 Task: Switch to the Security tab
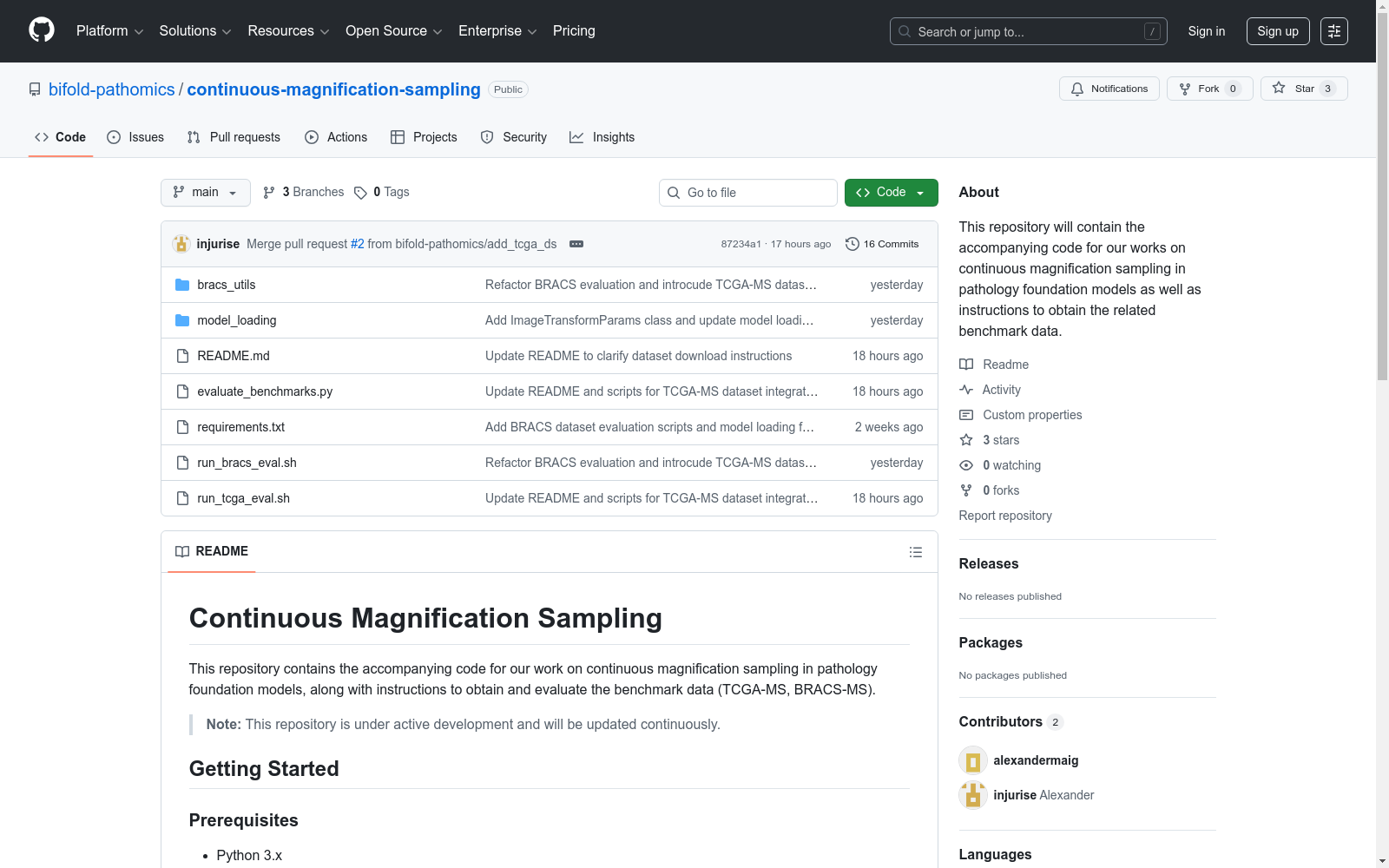tap(514, 137)
